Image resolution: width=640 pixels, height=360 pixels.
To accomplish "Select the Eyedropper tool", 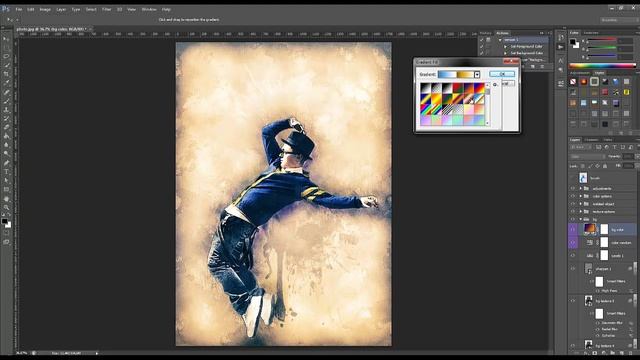I will pyautogui.click(x=6, y=83).
